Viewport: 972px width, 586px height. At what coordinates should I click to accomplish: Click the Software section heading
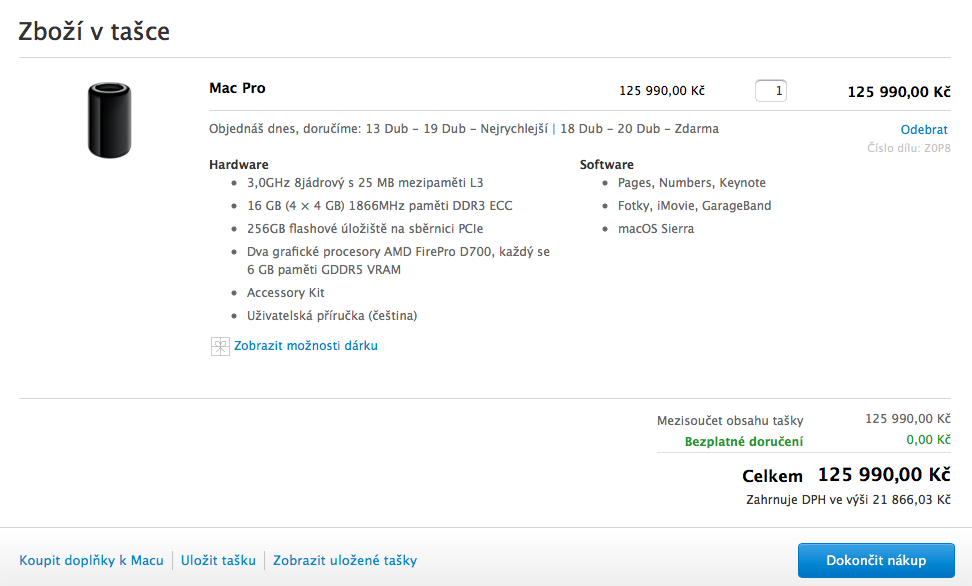point(607,165)
